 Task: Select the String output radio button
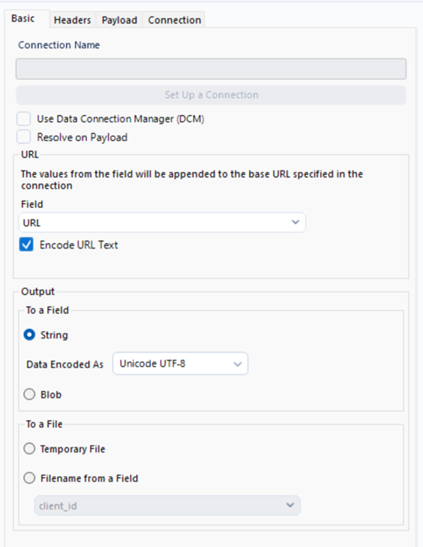tap(29, 335)
